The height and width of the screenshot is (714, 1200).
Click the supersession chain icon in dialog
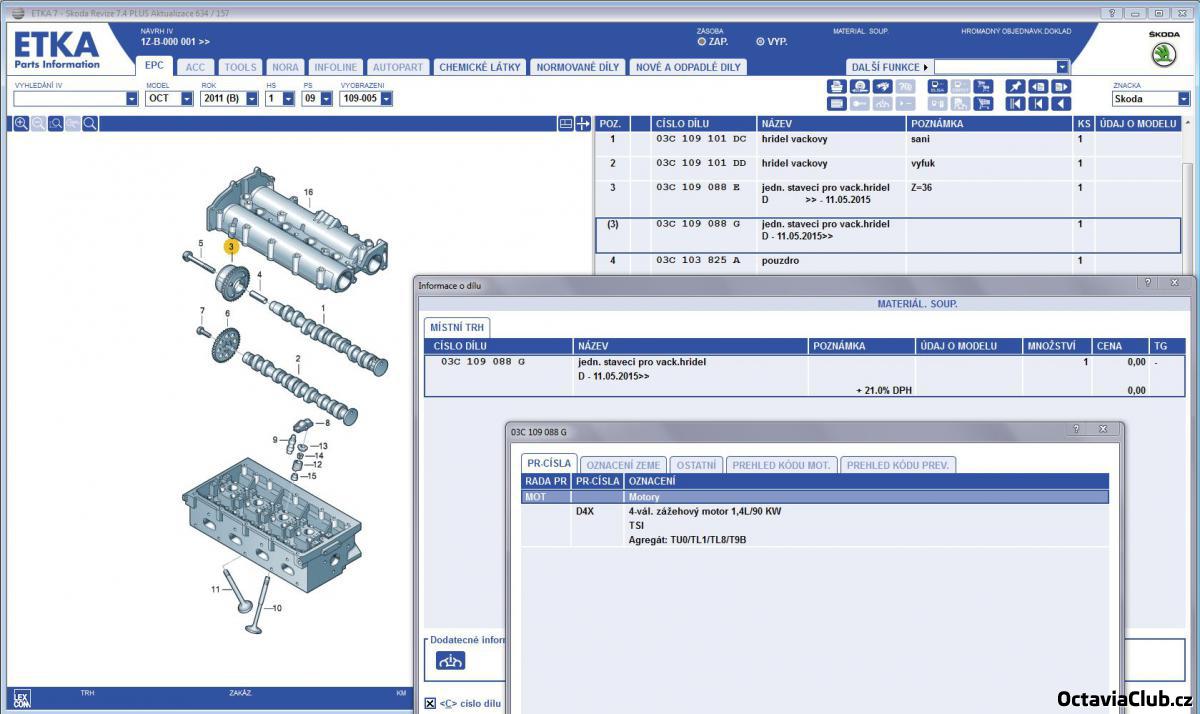[451, 660]
